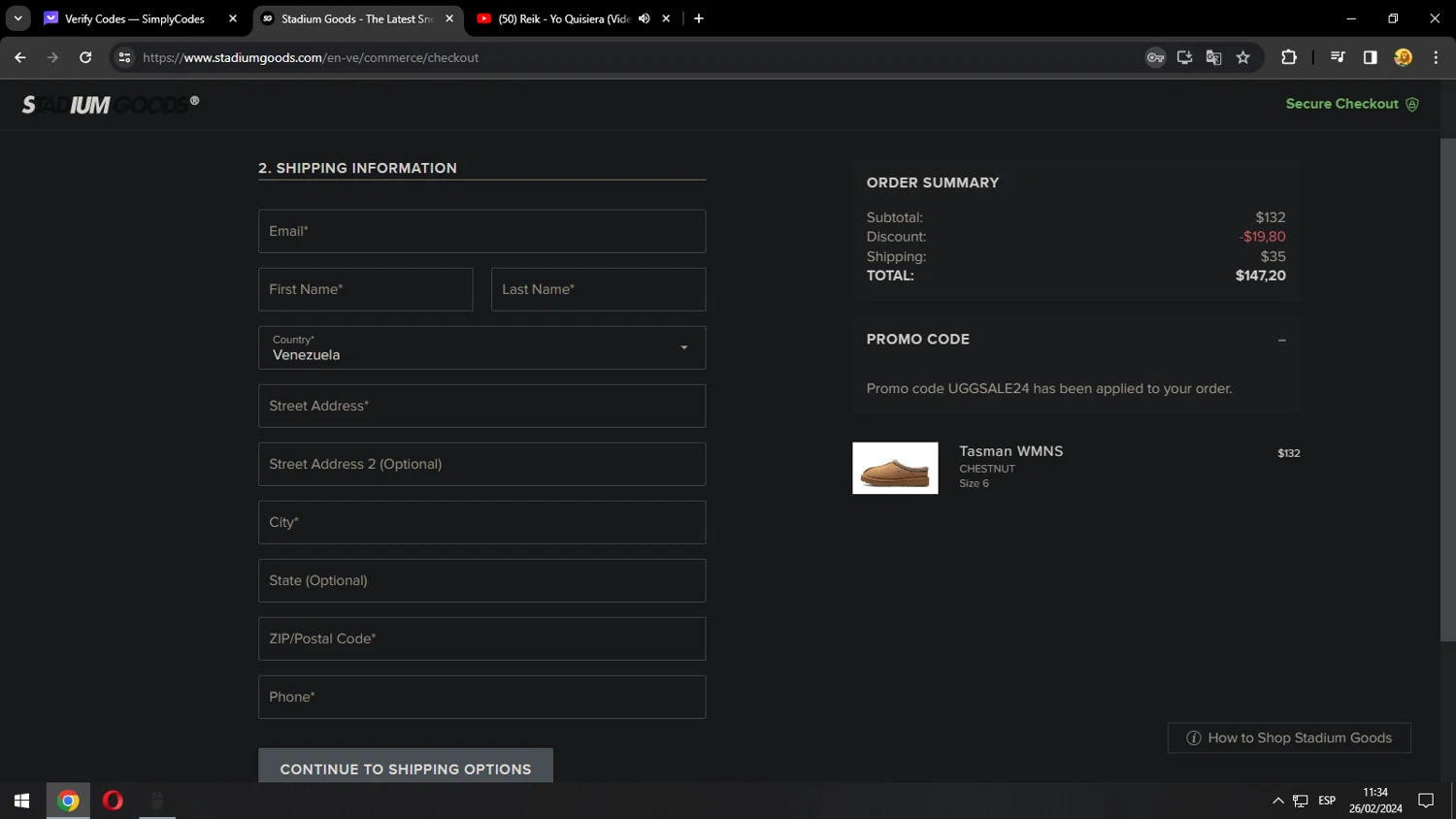
Task: Open the Extensions puzzle icon
Action: [x=1289, y=57]
